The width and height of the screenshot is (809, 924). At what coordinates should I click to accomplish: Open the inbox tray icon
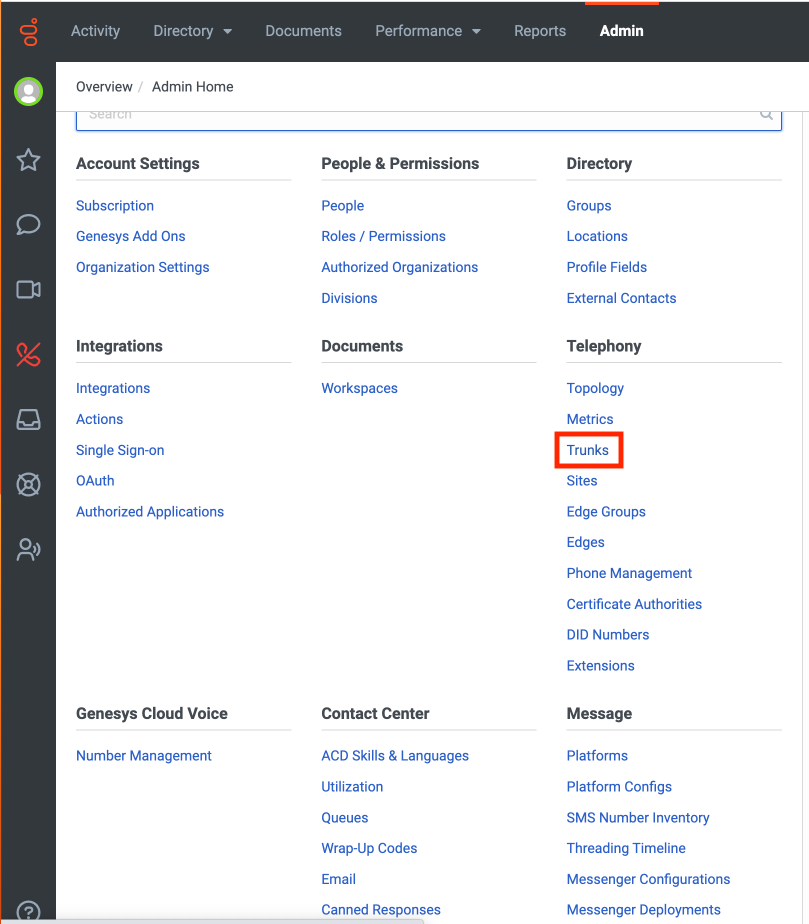tap(28, 420)
